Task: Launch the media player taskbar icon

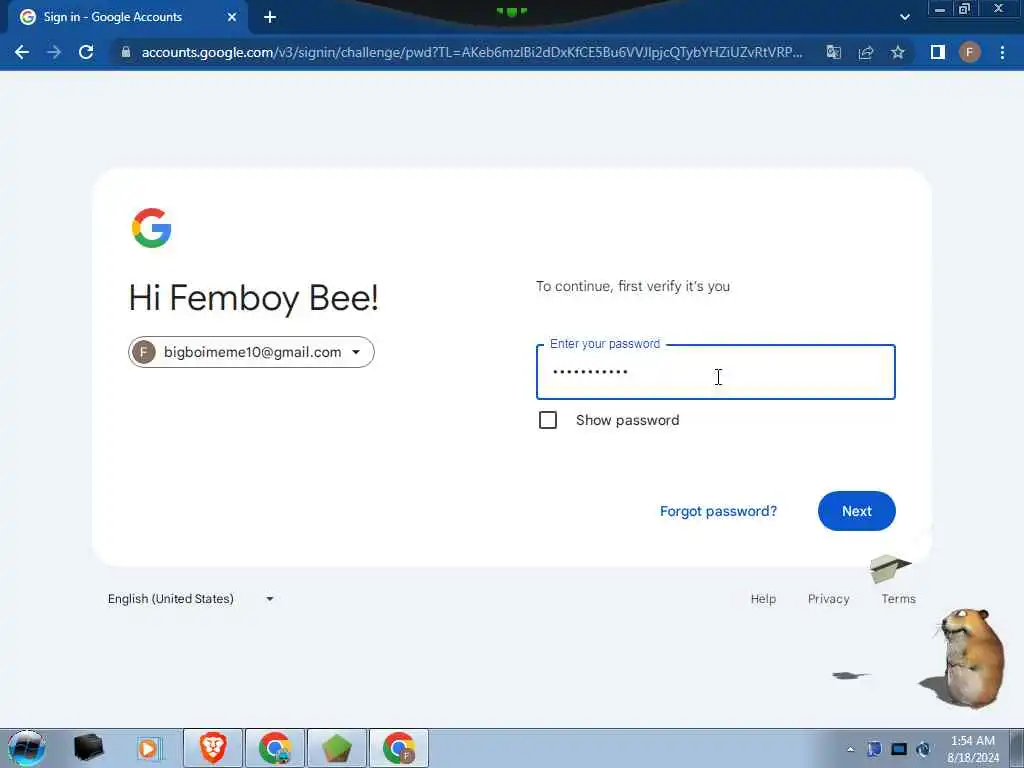Action: [x=149, y=748]
